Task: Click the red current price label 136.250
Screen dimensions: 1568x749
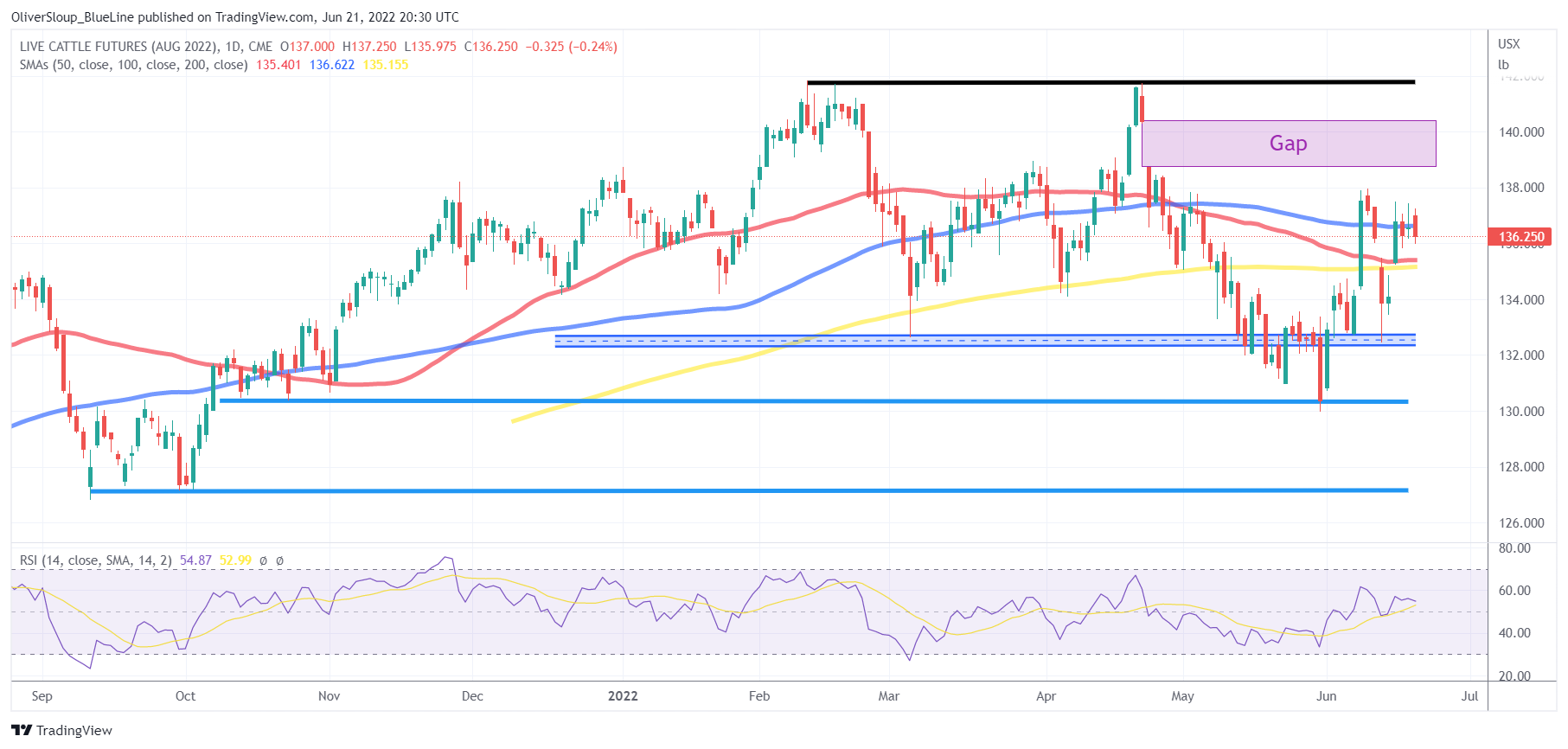Action: click(x=1520, y=237)
